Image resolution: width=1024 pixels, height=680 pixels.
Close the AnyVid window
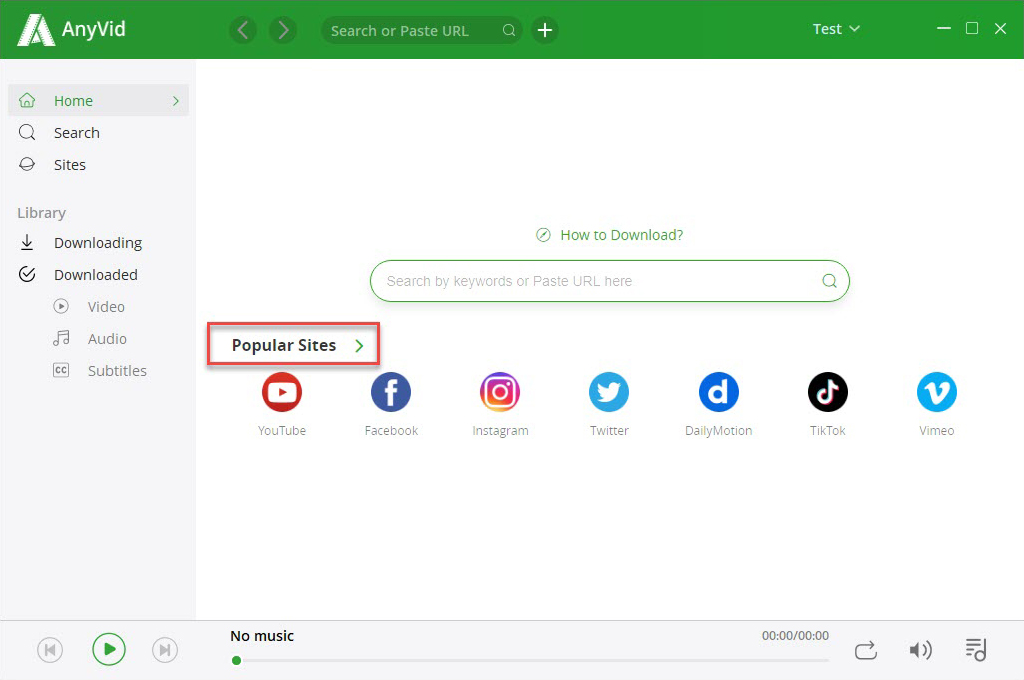pos(1000,29)
